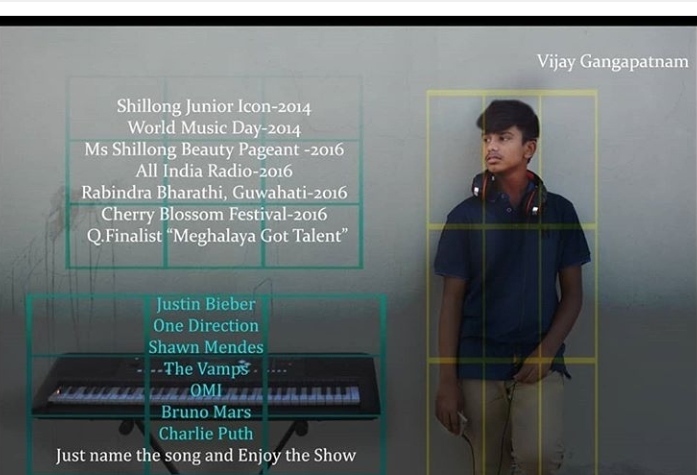Click the Shawn Mendes artist name

206,347
